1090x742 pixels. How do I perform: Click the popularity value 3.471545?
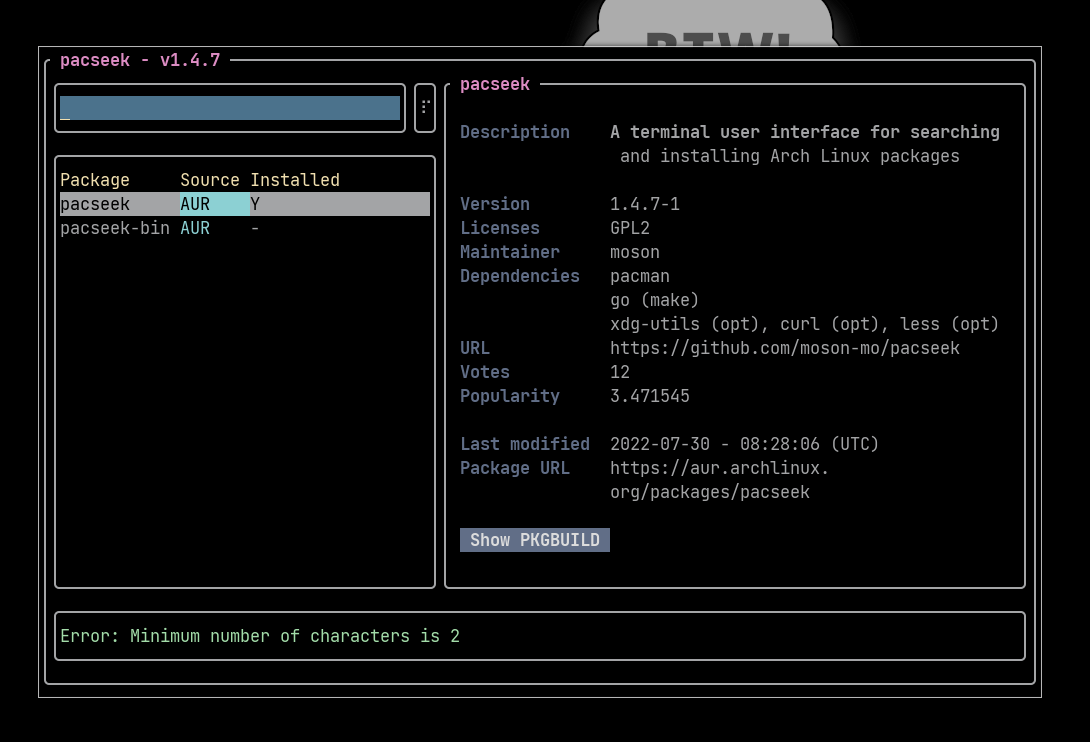(x=650, y=396)
